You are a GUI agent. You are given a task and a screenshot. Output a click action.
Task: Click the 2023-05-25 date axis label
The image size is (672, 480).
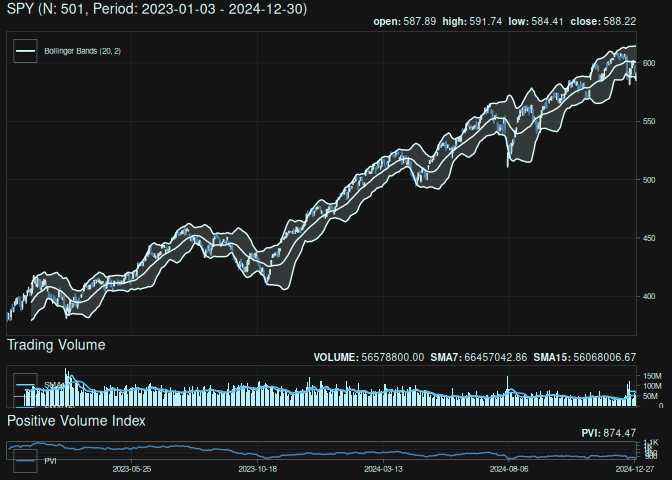tap(132, 469)
